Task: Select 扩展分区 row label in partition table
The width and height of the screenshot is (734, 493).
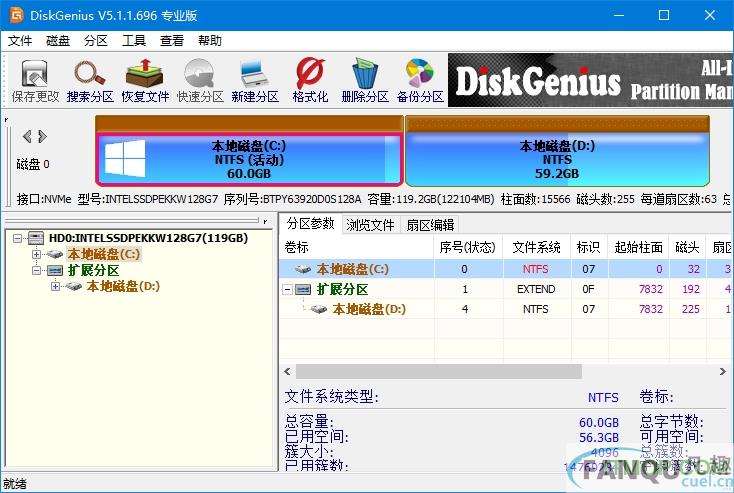Action: [342, 289]
